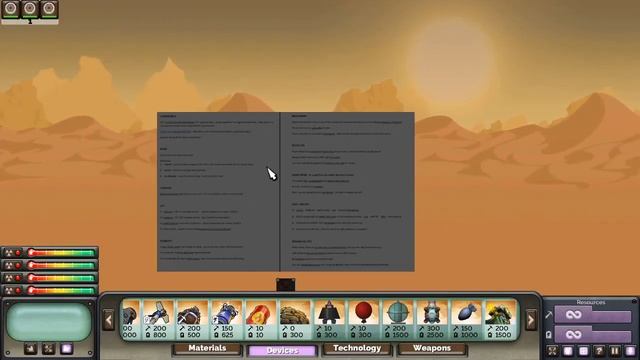The height and width of the screenshot is (360, 640).
Task: Choose the robot-like device costing 300/2500
Action: click(432, 320)
